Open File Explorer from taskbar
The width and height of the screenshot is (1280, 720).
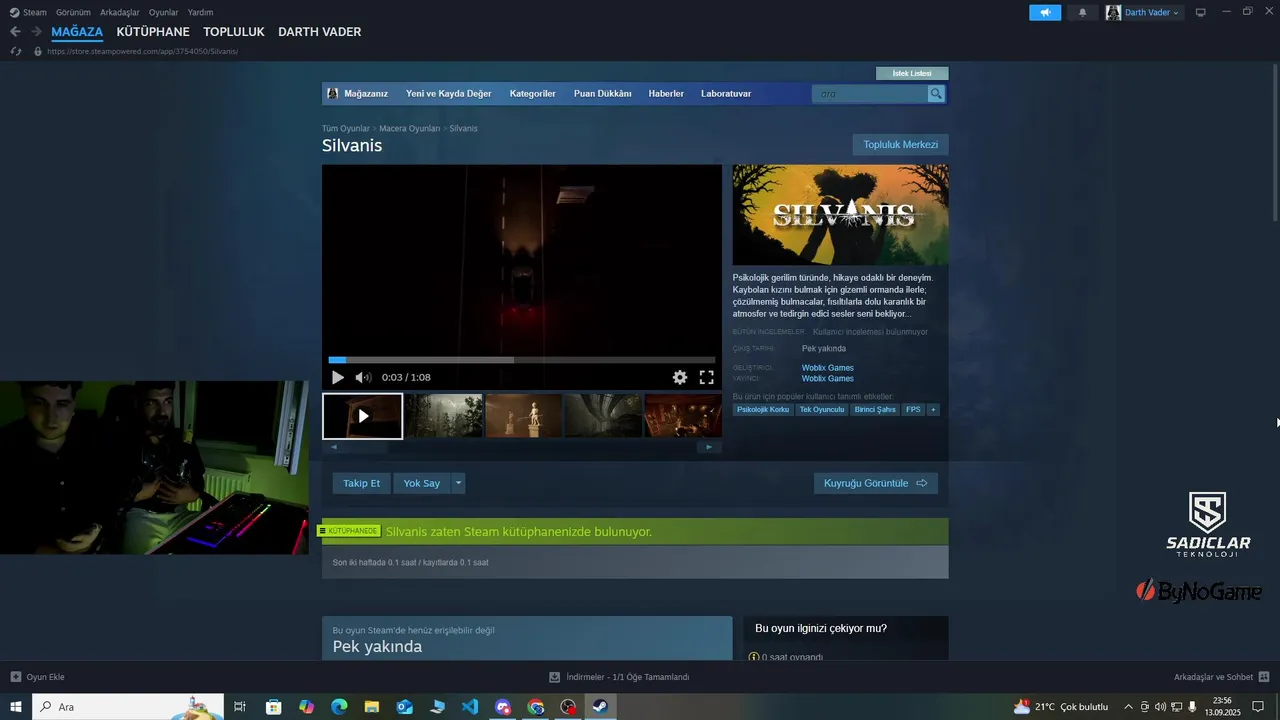point(372,707)
